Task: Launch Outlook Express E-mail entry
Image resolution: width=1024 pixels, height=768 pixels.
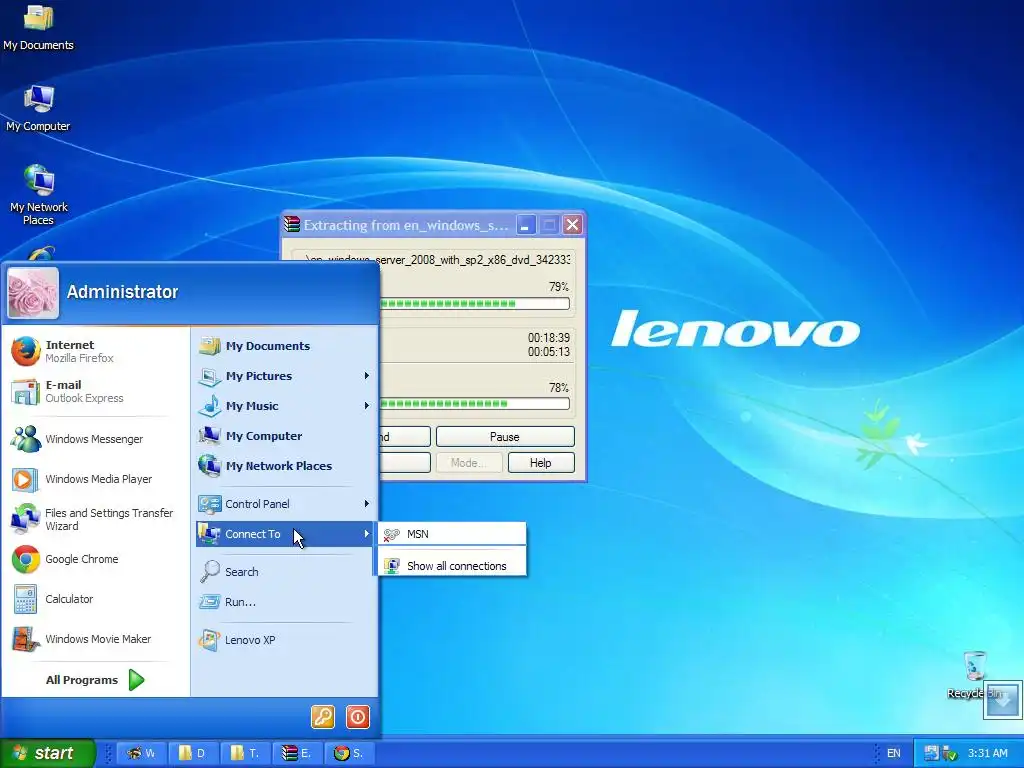Action: [x=97, y=391]
